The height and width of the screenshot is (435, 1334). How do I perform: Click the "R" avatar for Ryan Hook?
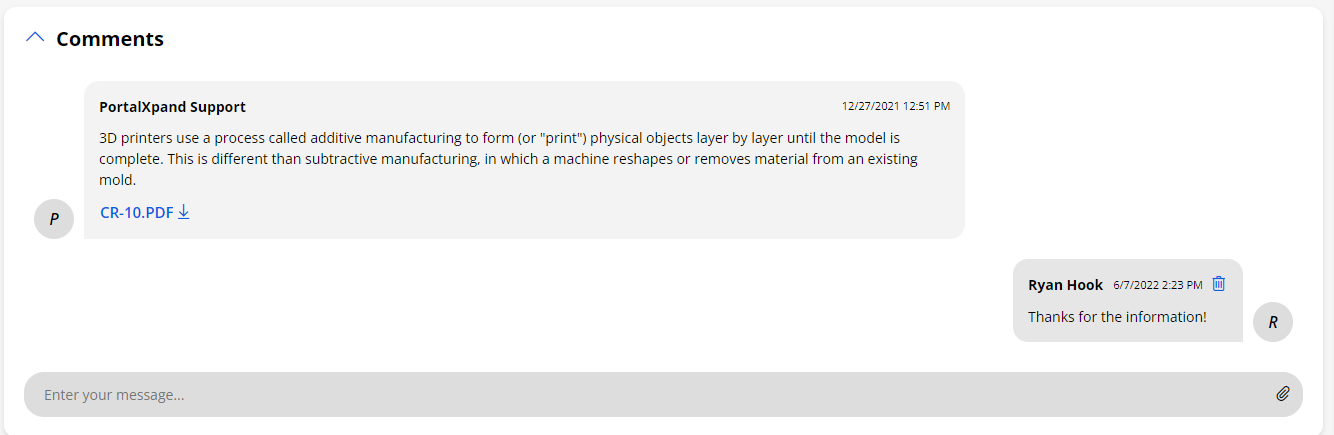tap(1273, 322)
